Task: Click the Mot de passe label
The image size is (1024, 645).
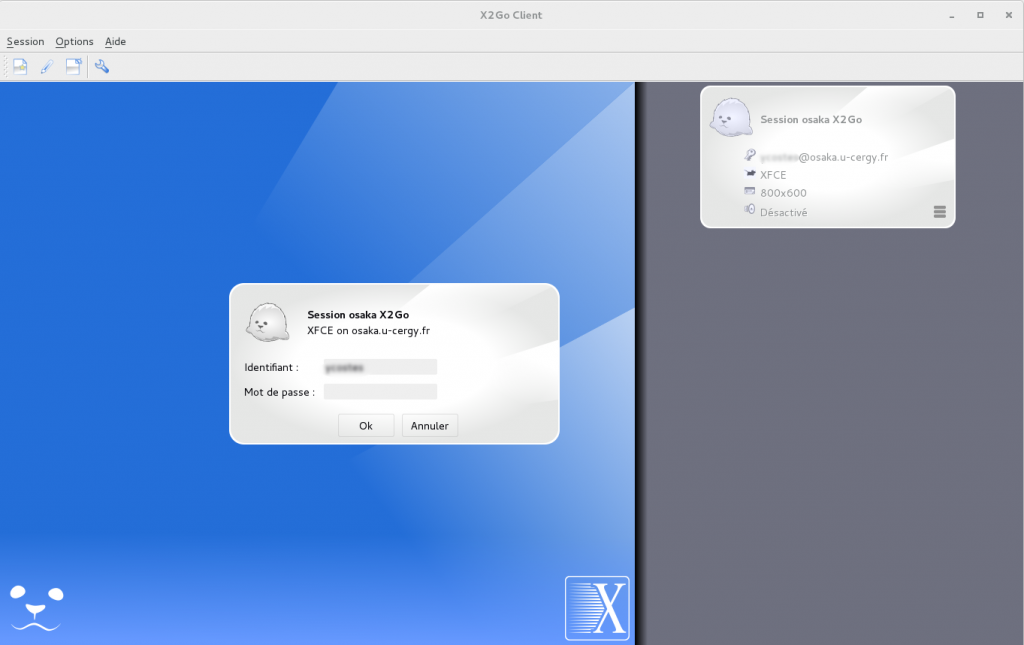Action: coord(280,392)
